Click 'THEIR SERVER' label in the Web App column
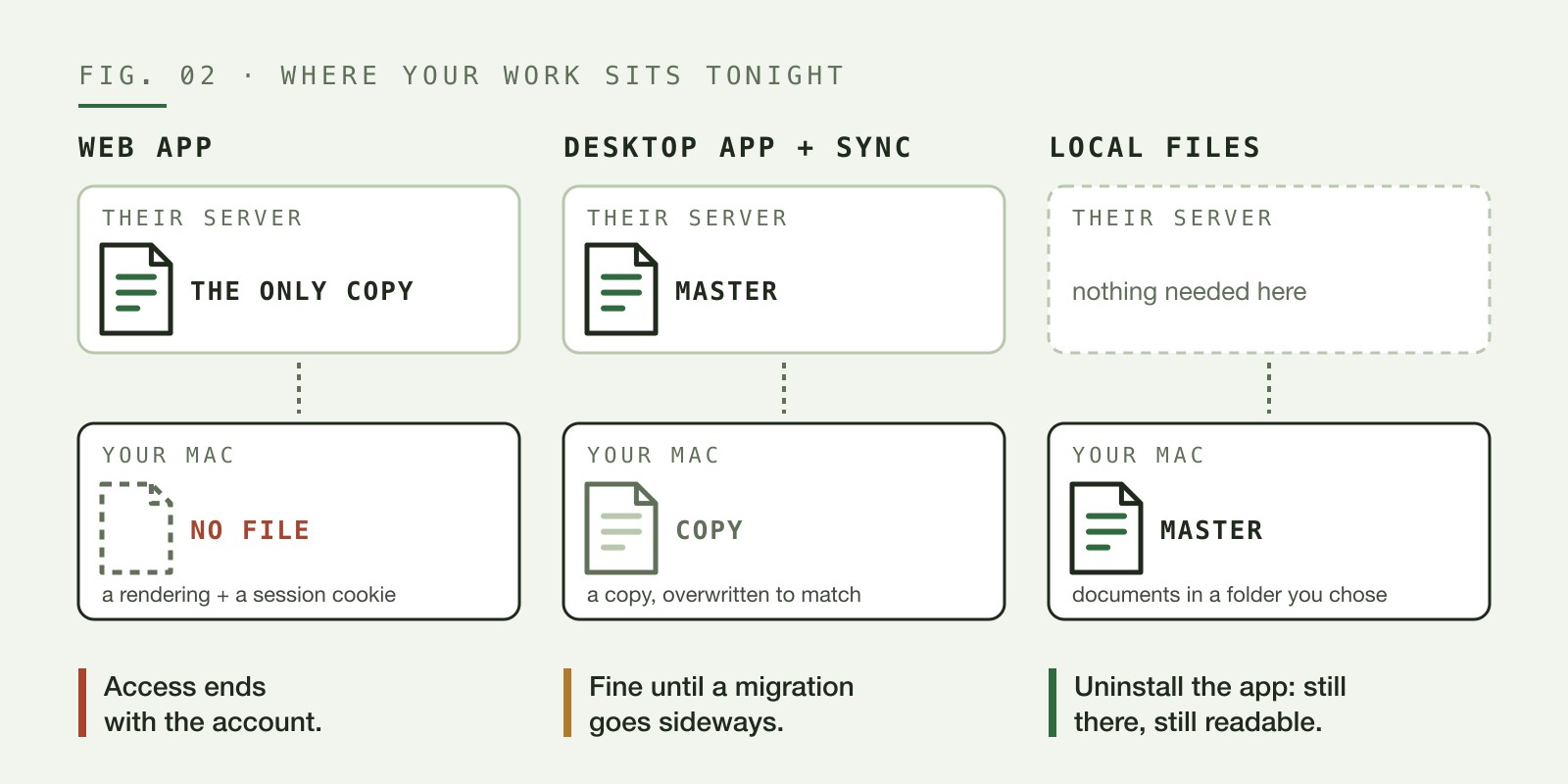The image size is (1568, 784). (202, 219)
